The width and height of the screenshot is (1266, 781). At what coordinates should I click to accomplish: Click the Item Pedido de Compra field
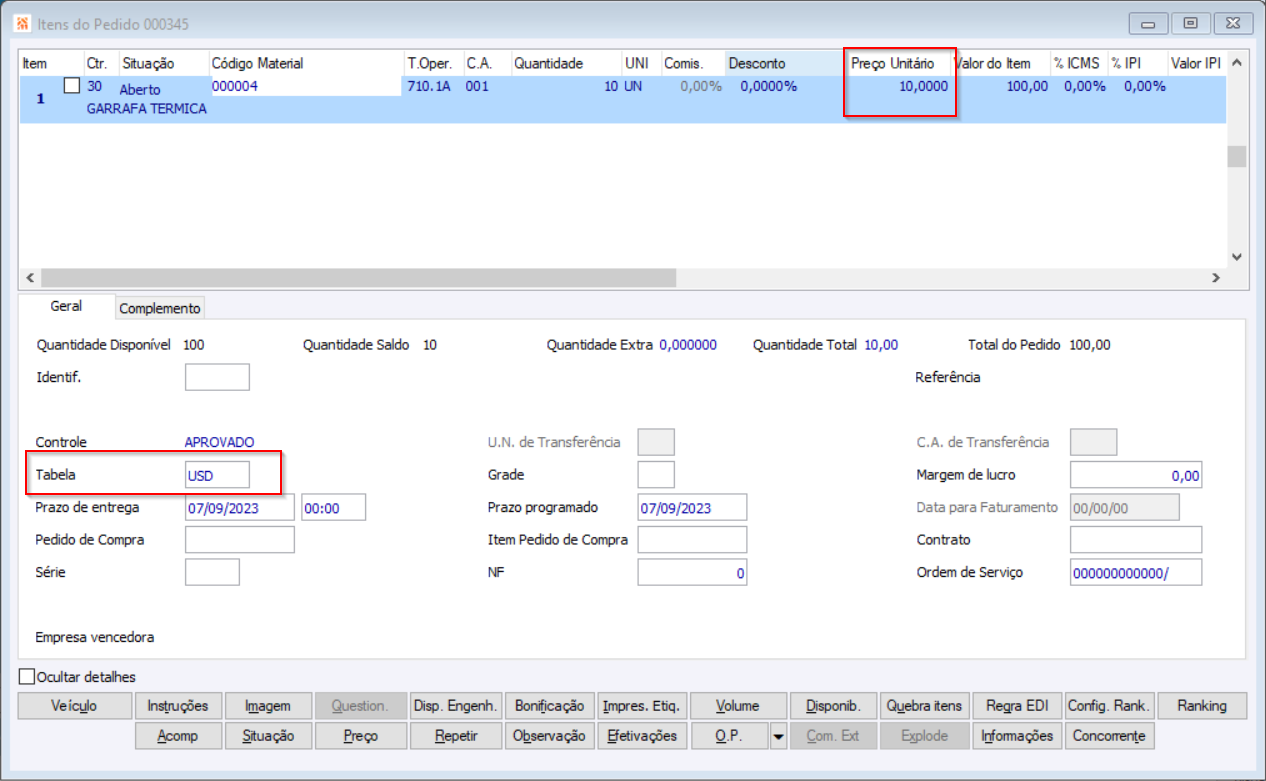click(x=692, y=540)
